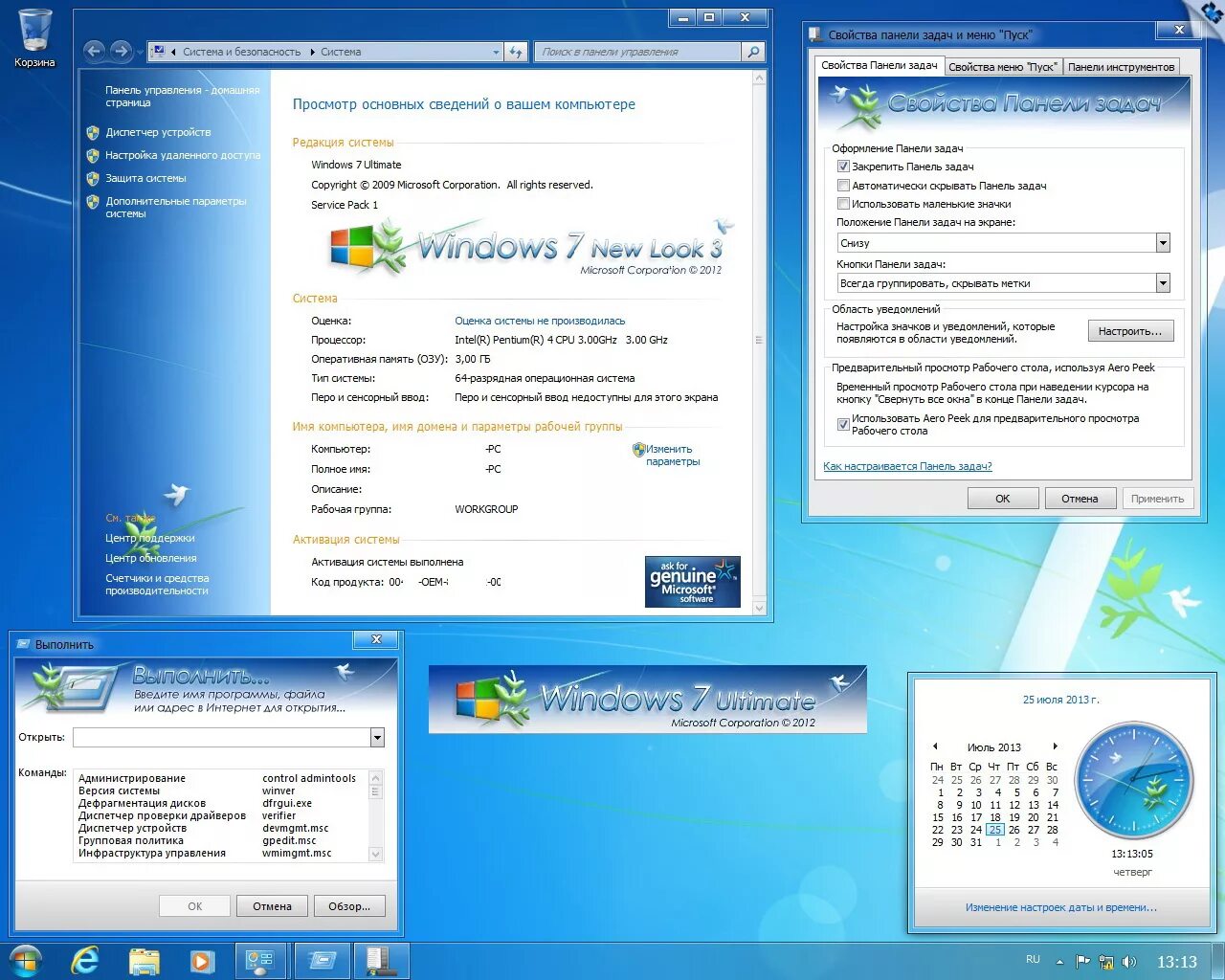Click the Открыть input field in Run dialog

pyautogui.click(x=221, y=737)
